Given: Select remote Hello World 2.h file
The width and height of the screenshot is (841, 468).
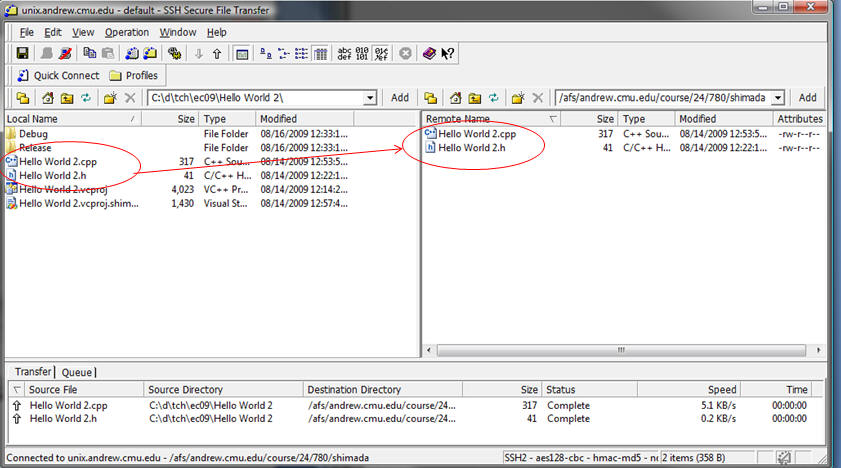Looking at the screenshot, I should click(466, 147).
